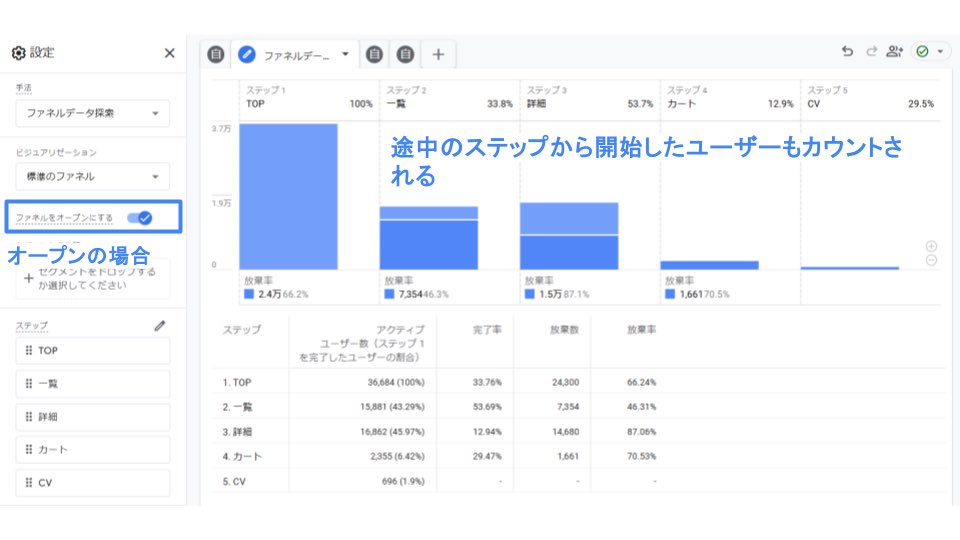Add a new tab with plus button

click(438, 54)
